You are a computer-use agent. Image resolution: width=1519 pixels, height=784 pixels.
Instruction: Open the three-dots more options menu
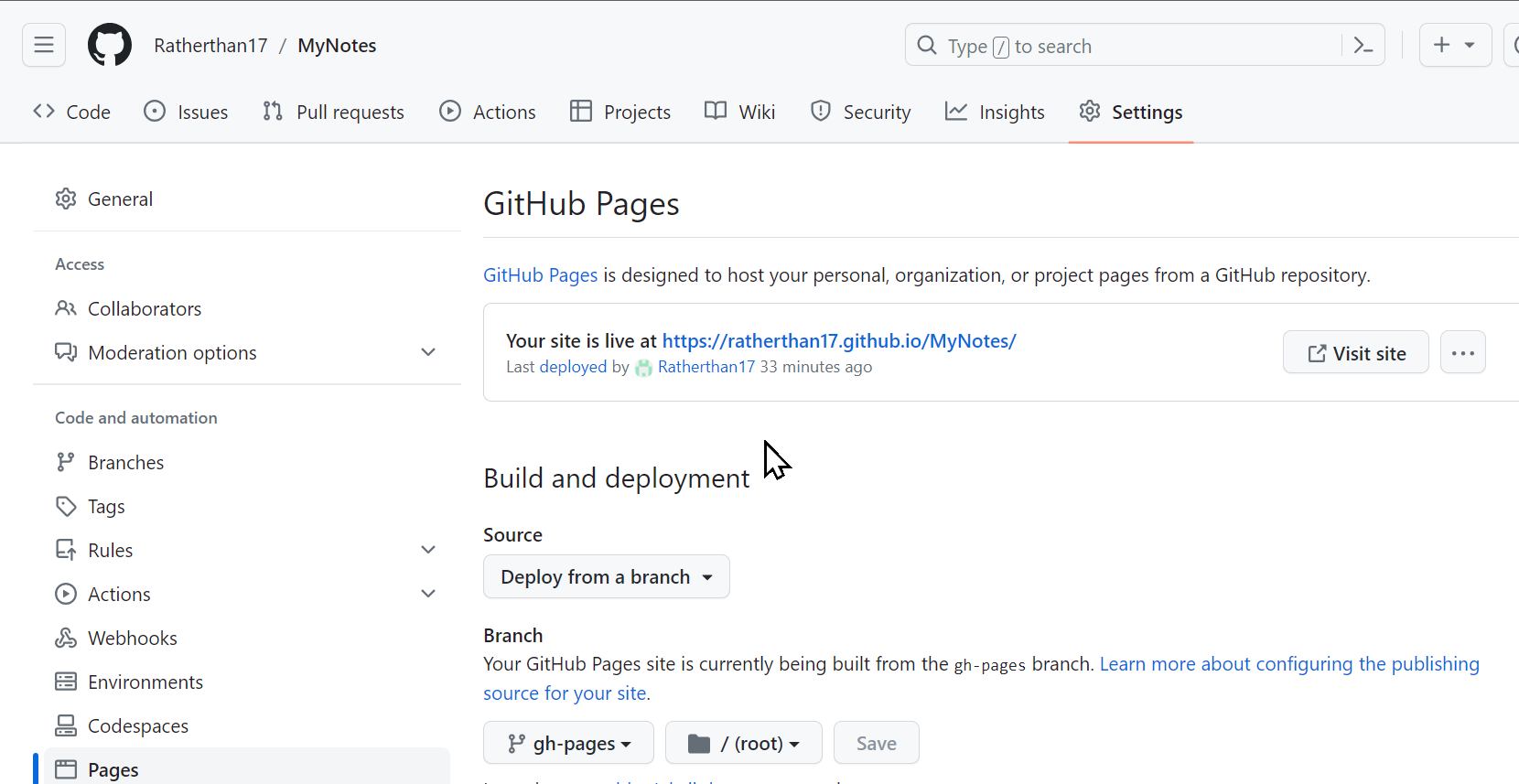[x=1463, y=352]
